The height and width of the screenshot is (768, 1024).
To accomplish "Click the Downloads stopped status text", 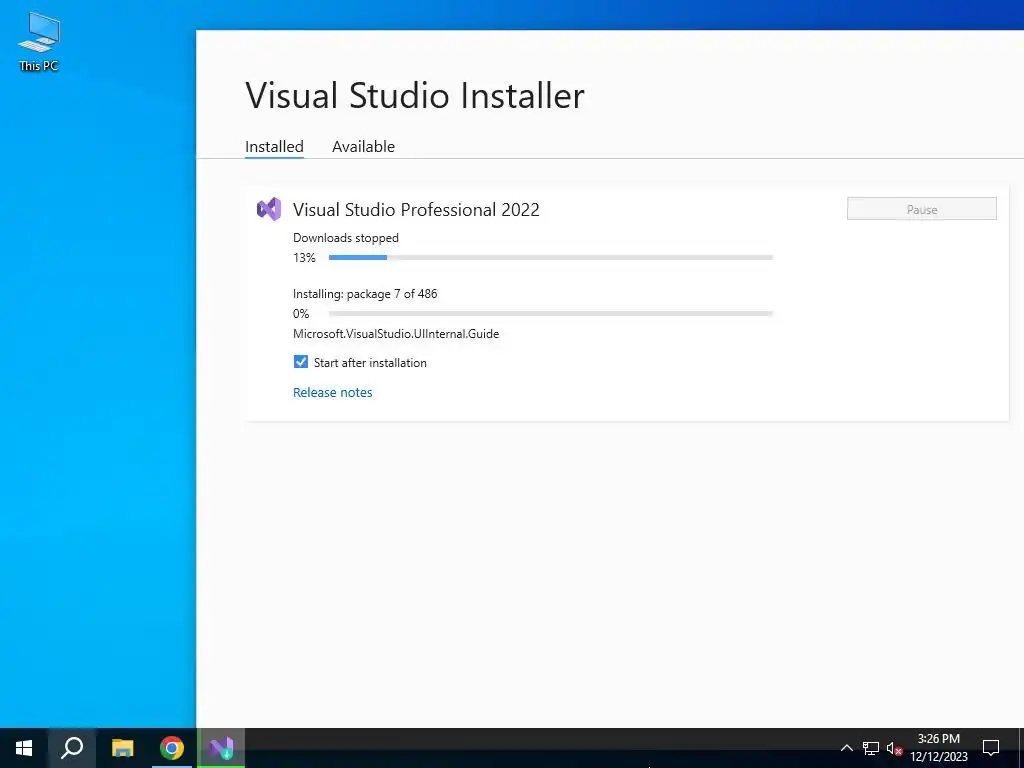I will (x=345, y=238).
